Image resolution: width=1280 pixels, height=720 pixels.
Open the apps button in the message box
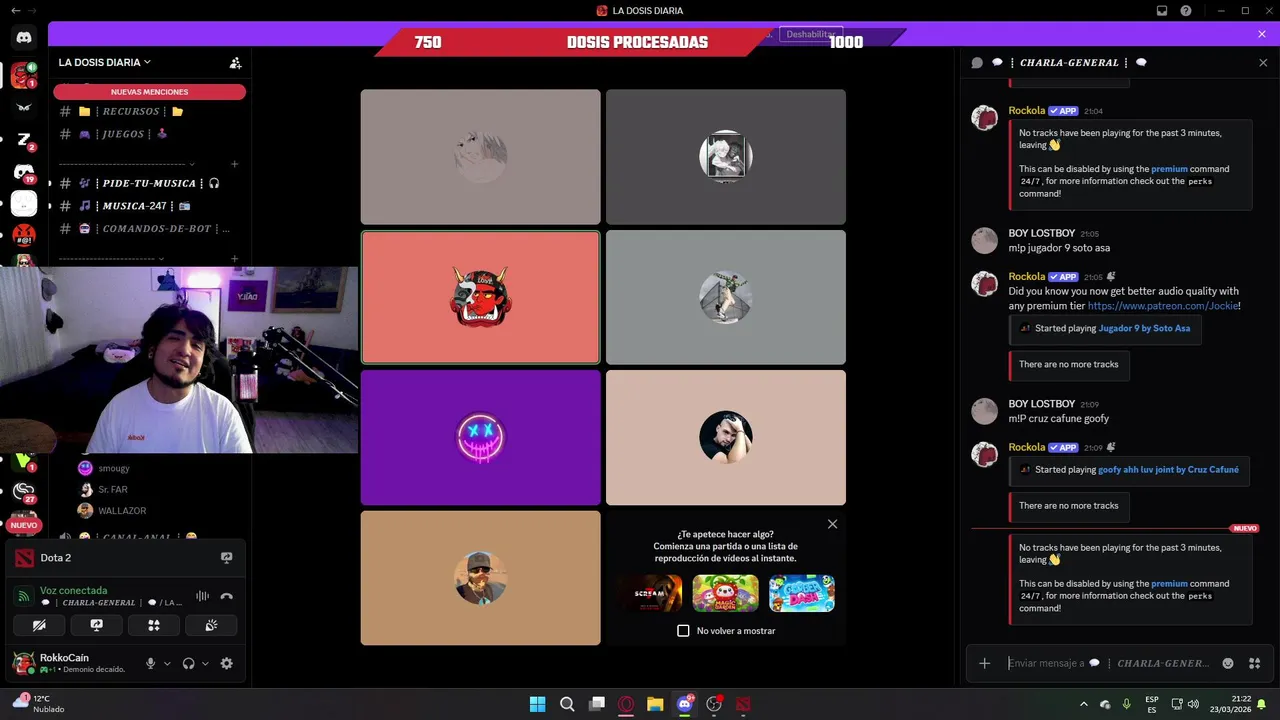pyautogui.click(x=1254, y=663)
